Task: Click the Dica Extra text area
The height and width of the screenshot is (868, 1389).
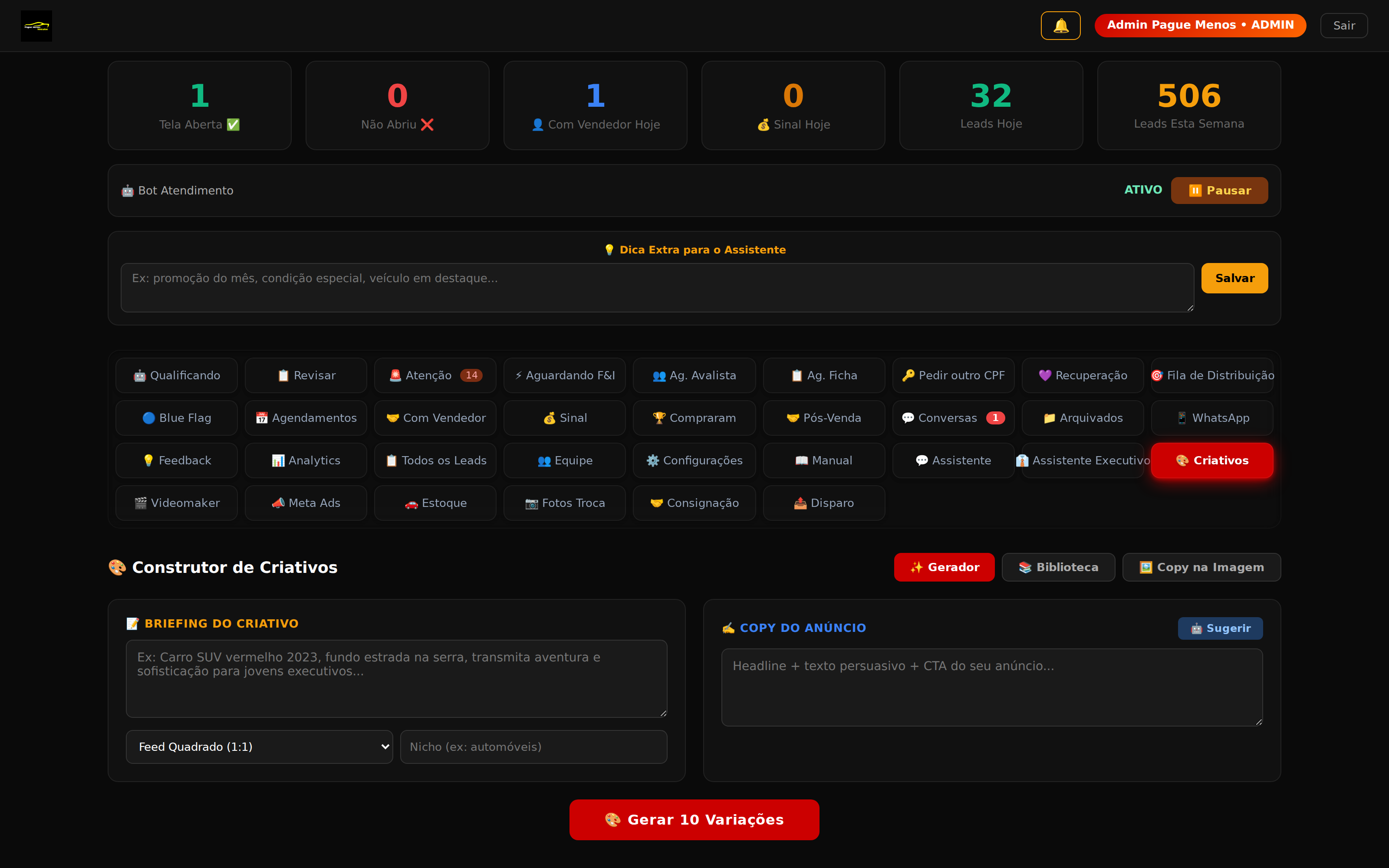Action: click(657, 288)
